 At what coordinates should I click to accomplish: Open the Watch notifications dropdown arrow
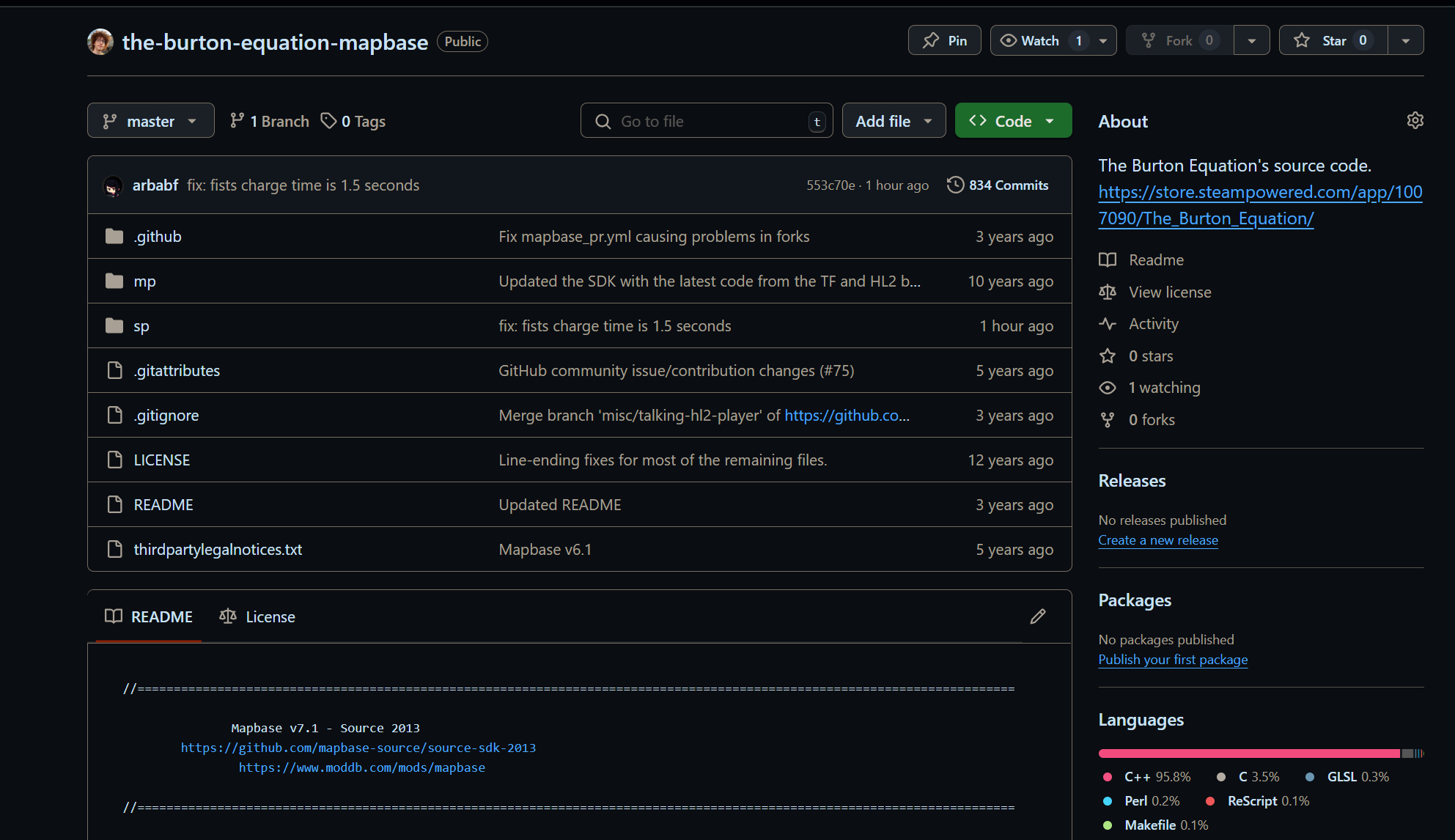[x=1103, y=40]
